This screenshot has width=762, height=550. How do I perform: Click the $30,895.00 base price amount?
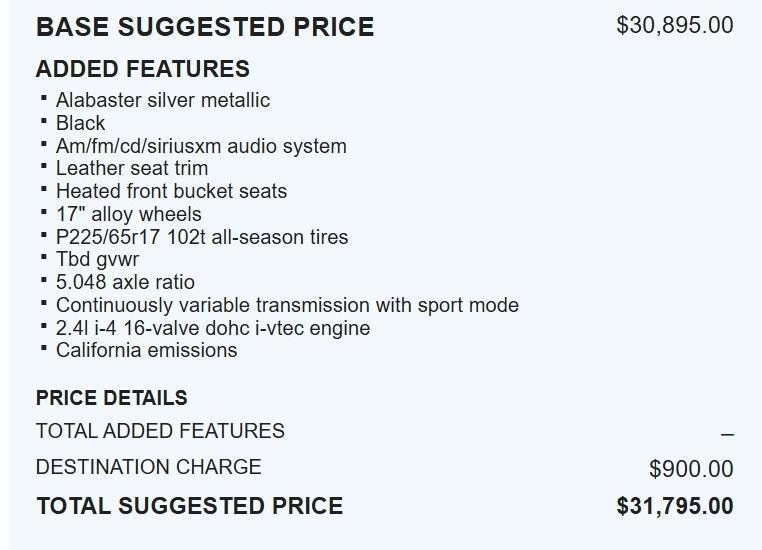[x=674, y=25]
